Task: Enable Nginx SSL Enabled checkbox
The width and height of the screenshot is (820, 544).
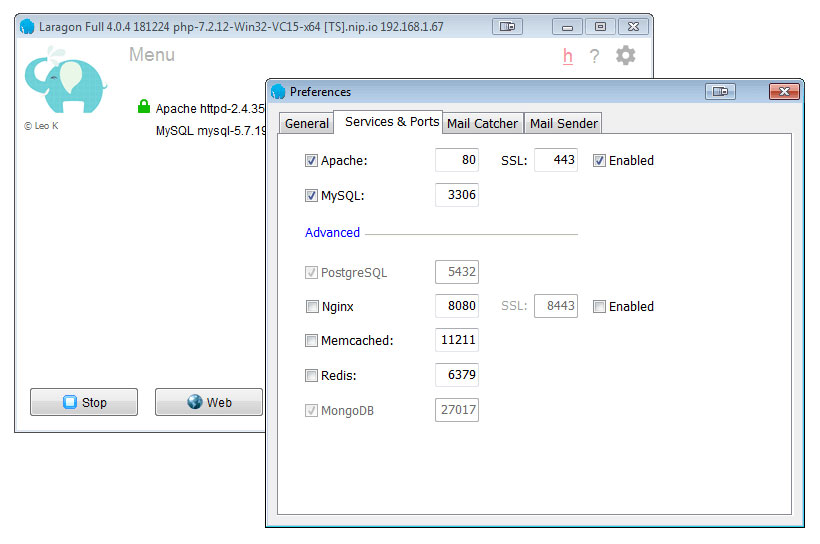Action: click(x=599, y=307)
